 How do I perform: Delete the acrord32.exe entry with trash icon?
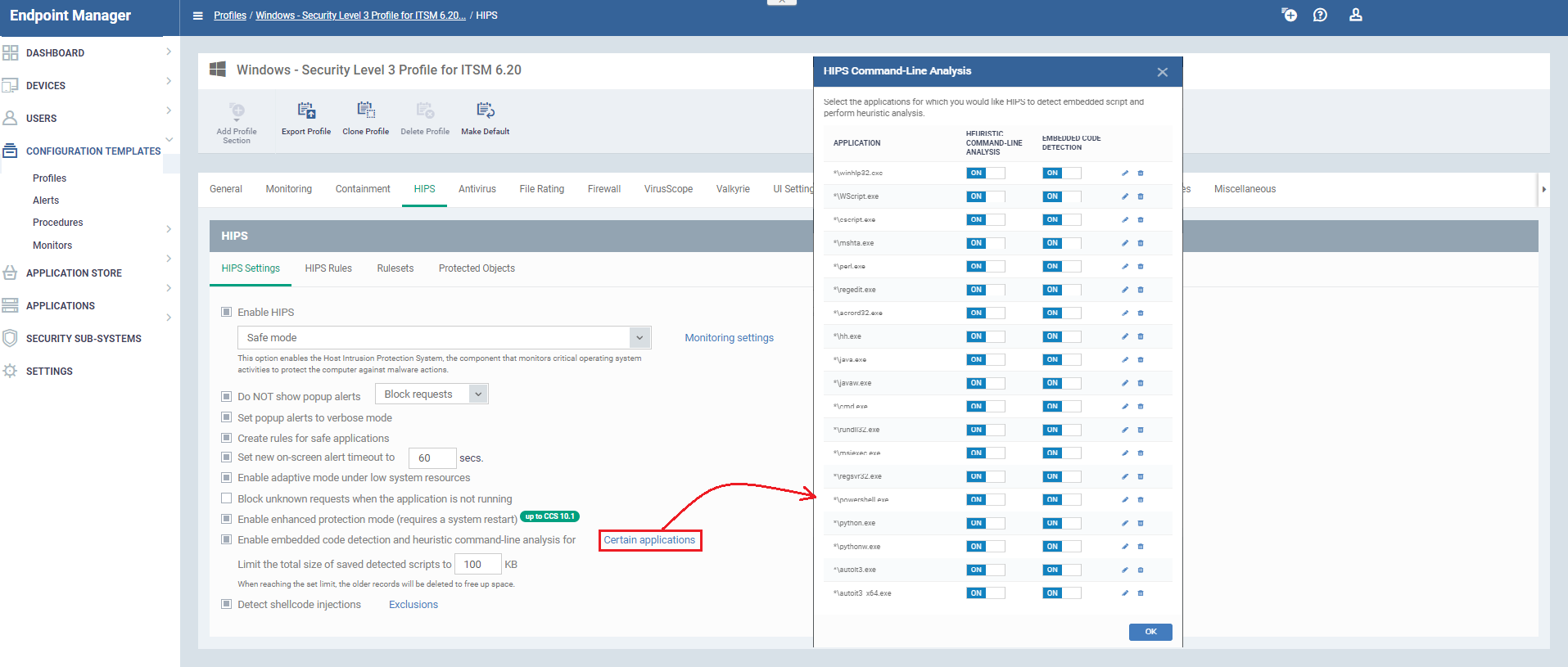tap(1141, 313)
